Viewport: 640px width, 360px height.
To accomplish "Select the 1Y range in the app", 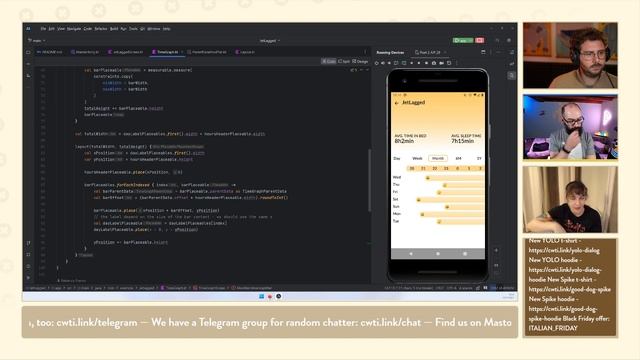I will point(479,158).
